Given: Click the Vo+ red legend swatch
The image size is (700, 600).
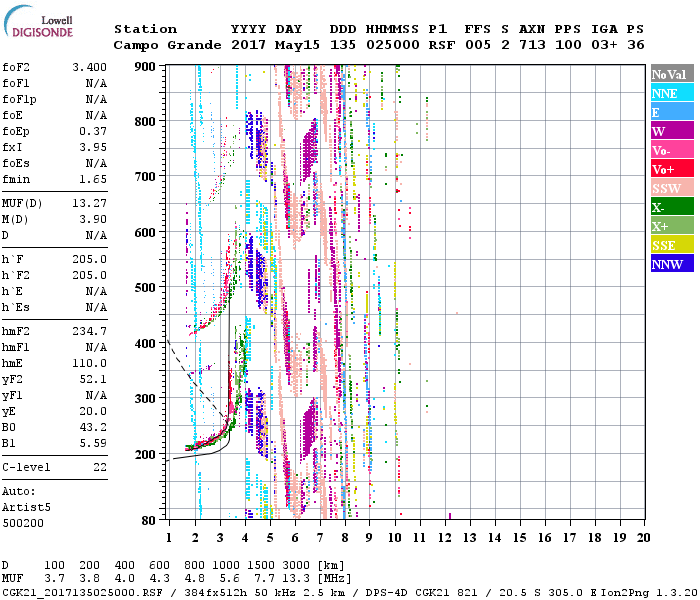Looking at the screenshot, I should point(671,169).
